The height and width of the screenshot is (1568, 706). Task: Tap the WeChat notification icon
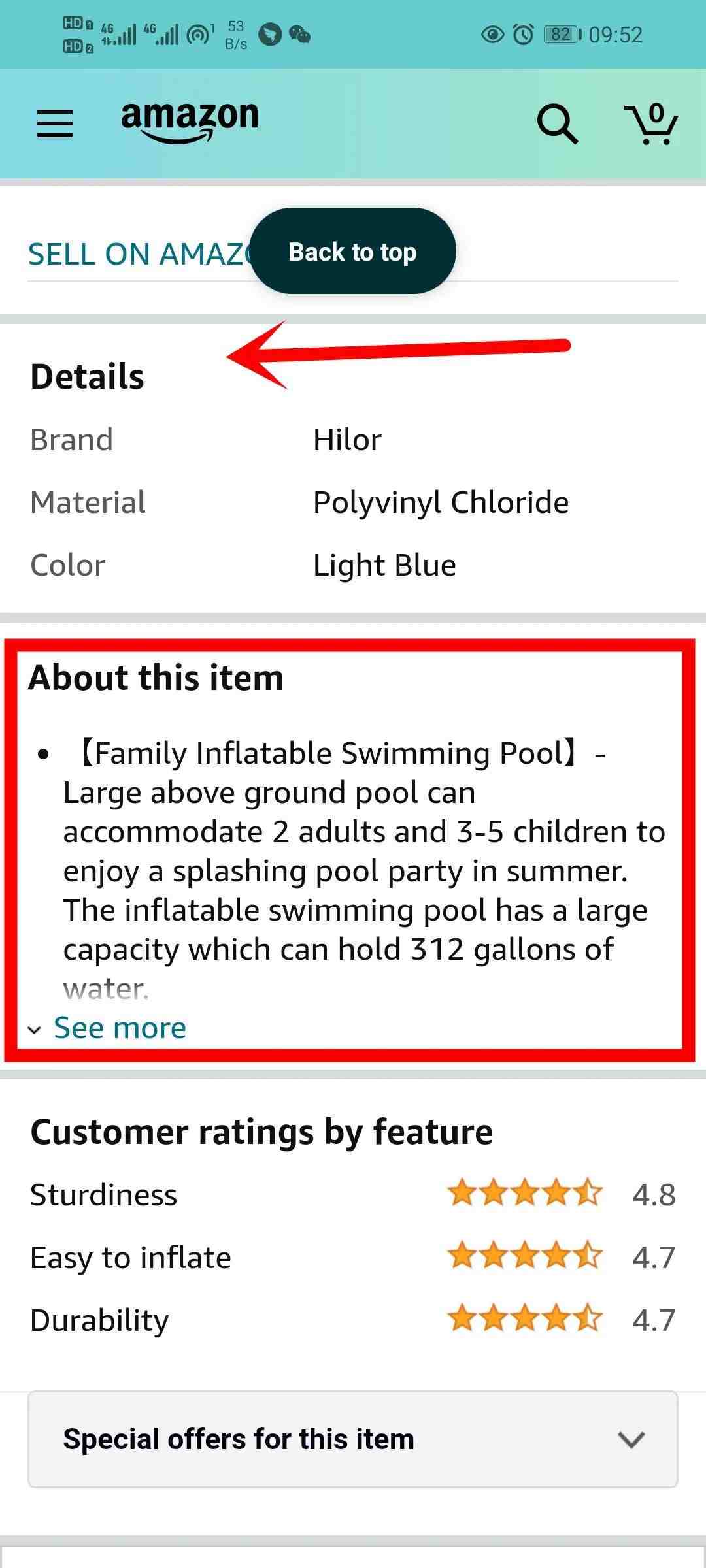(x=300, y=34)
